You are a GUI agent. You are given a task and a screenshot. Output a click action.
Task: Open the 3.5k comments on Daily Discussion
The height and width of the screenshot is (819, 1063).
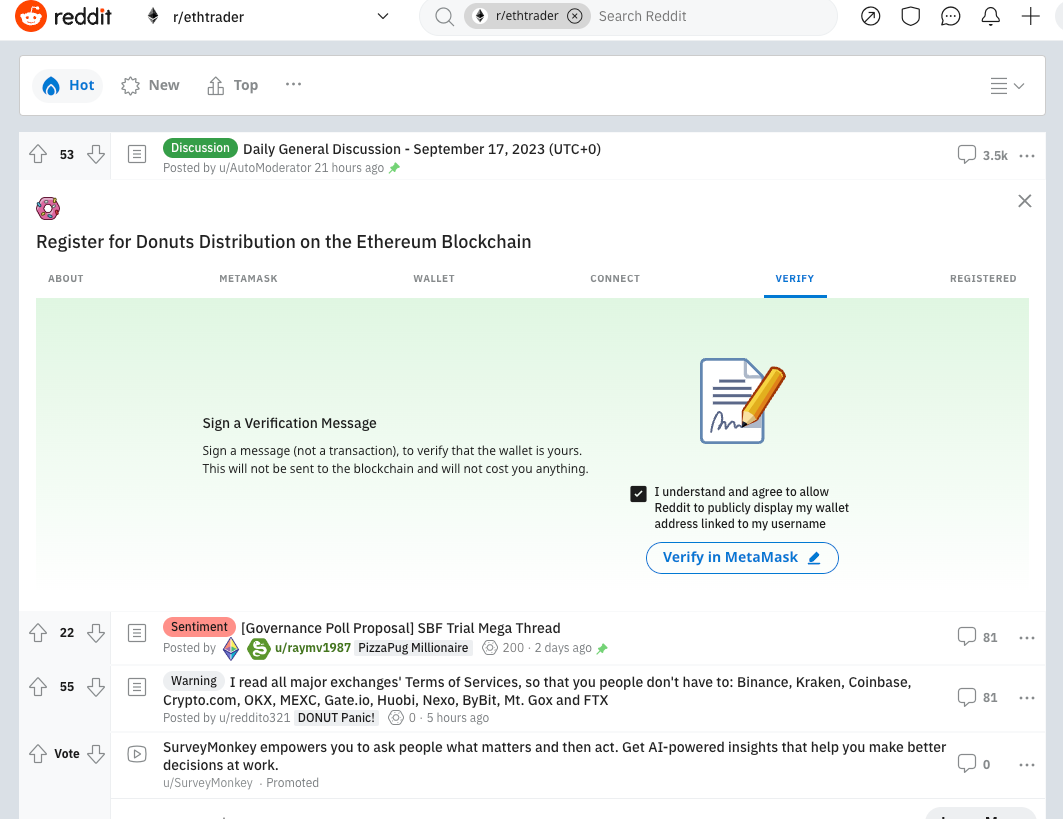tap(982, 155)
